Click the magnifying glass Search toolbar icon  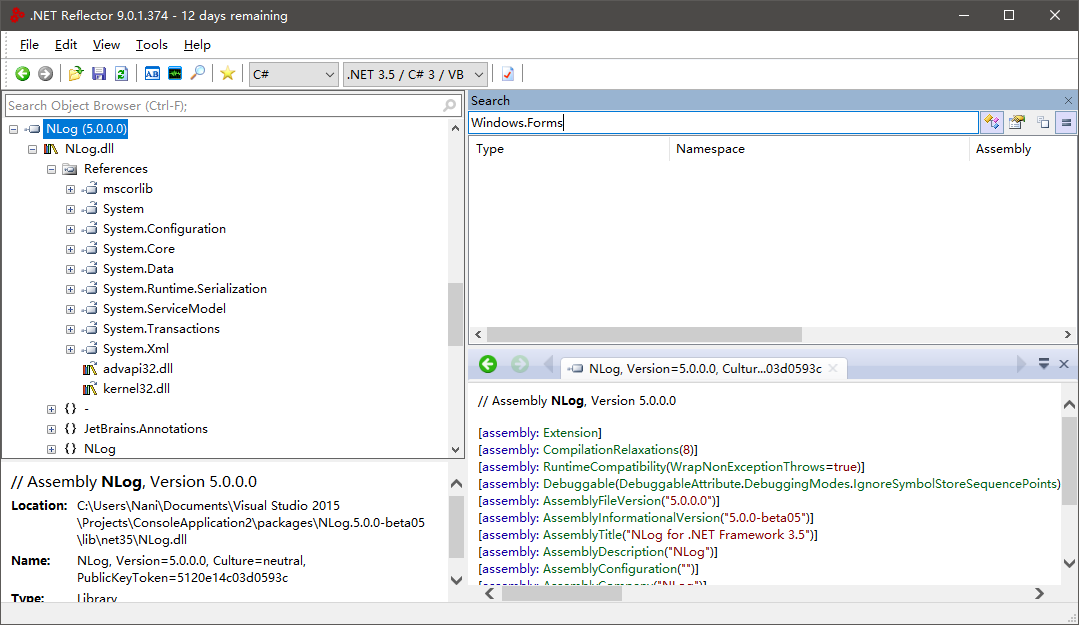point(198,74)
